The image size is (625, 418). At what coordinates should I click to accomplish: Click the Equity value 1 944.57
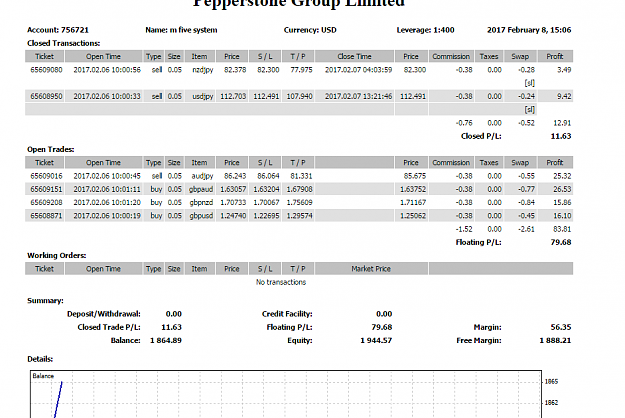(x=376, y=341)
